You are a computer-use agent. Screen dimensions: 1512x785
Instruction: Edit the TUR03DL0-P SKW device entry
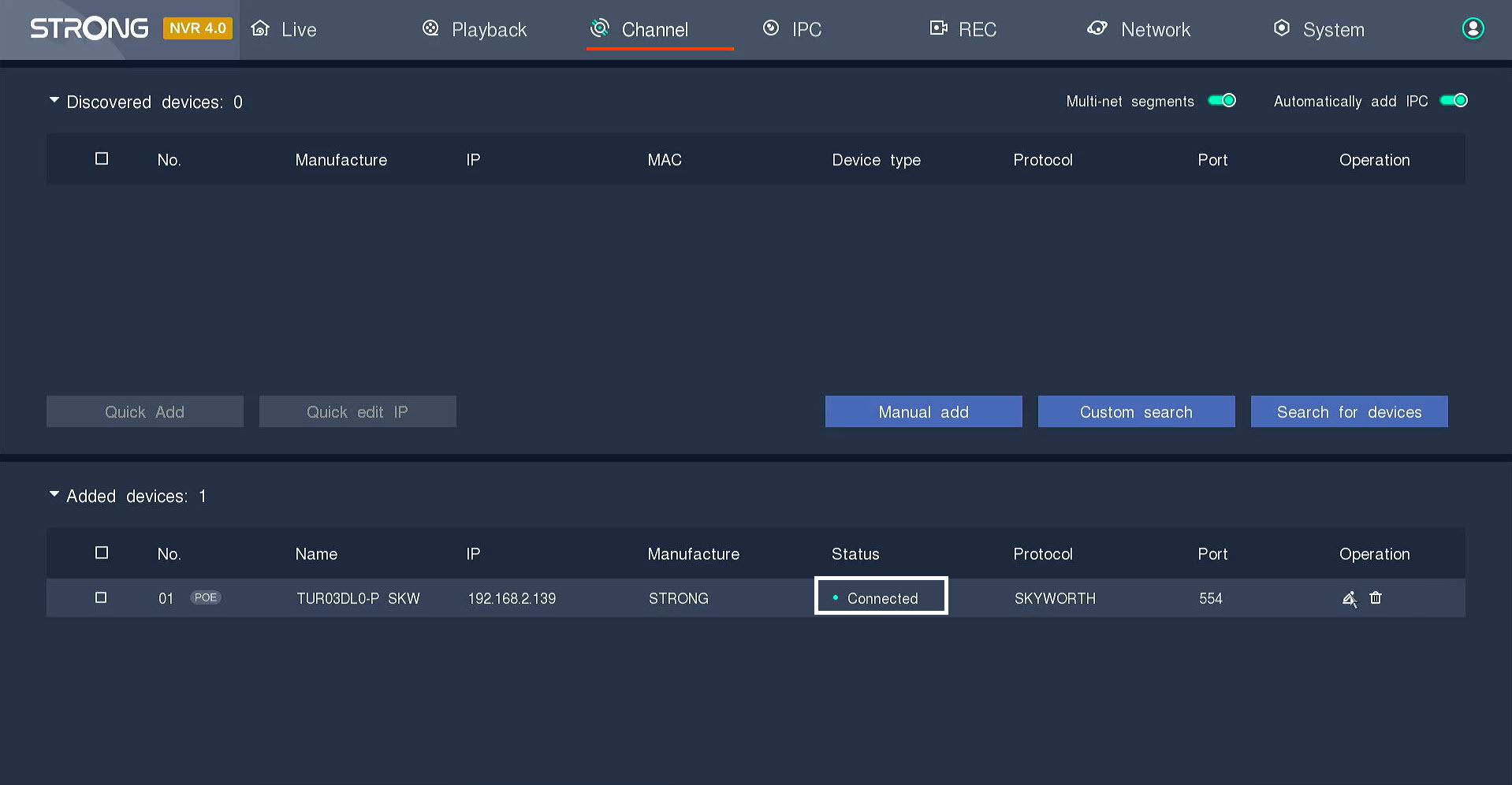(x=1350, y=599)
